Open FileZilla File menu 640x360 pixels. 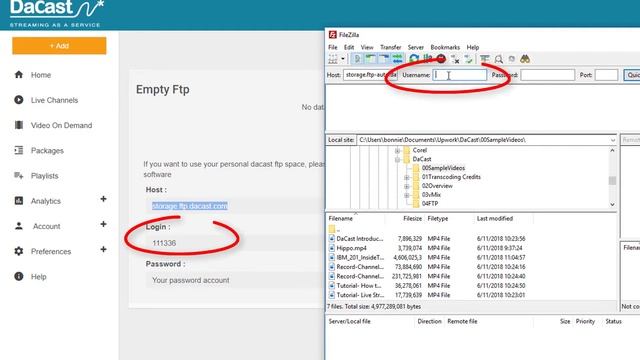click(333, 47)
